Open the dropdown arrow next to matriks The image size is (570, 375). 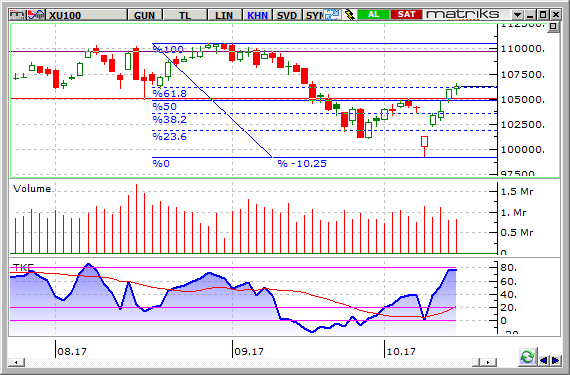click(517, 15)
